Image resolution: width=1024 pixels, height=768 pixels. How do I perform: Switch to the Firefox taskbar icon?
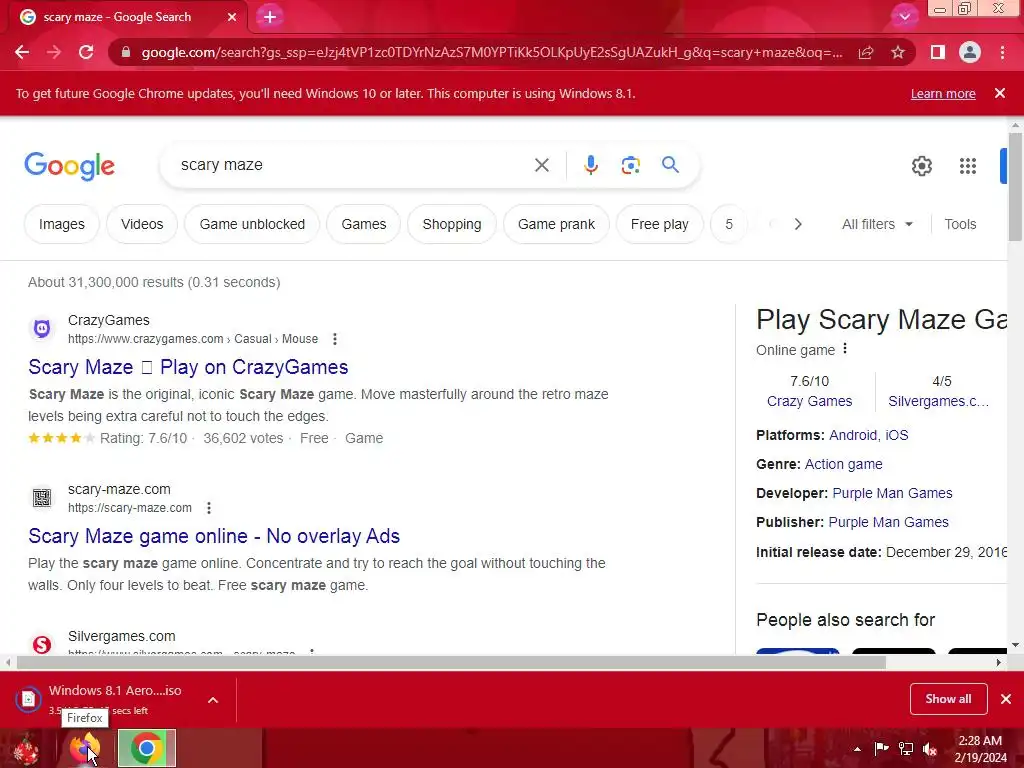pos(85,748)
